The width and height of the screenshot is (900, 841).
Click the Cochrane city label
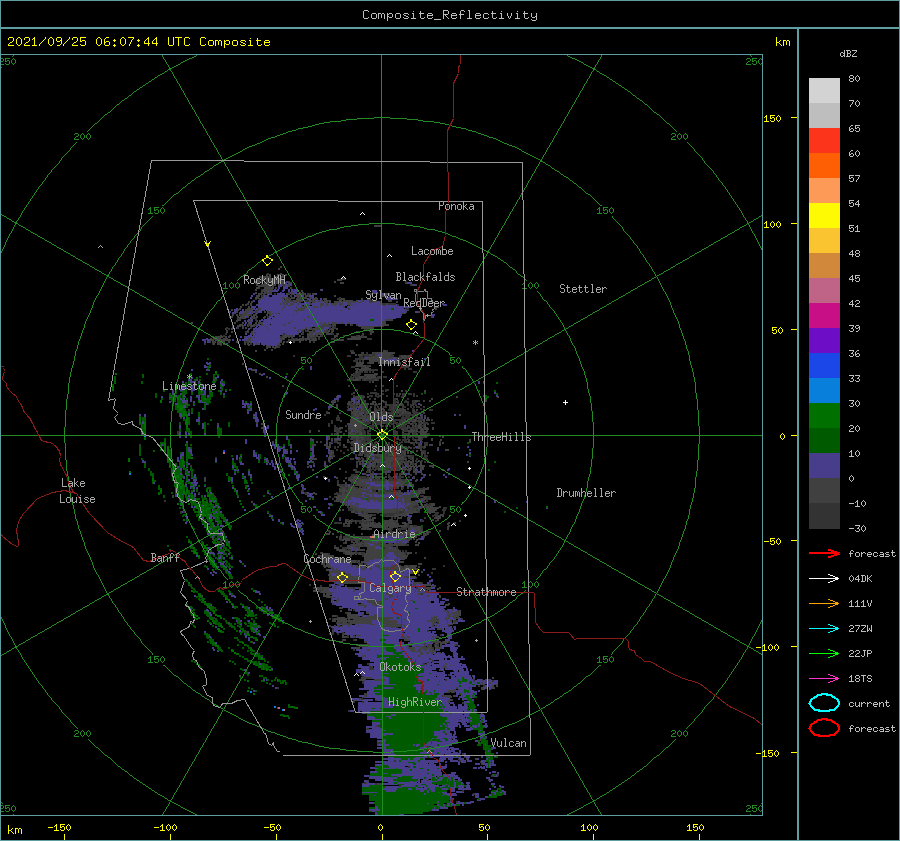pos(327,559)
